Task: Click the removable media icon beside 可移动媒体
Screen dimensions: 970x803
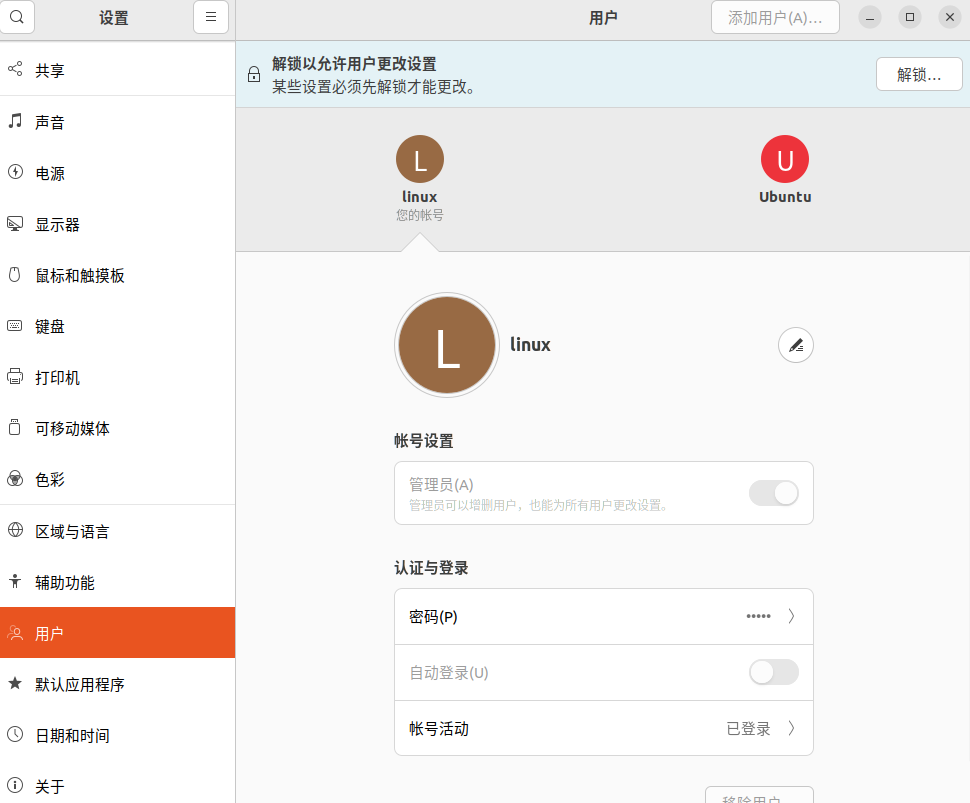Action: [15, 427]
